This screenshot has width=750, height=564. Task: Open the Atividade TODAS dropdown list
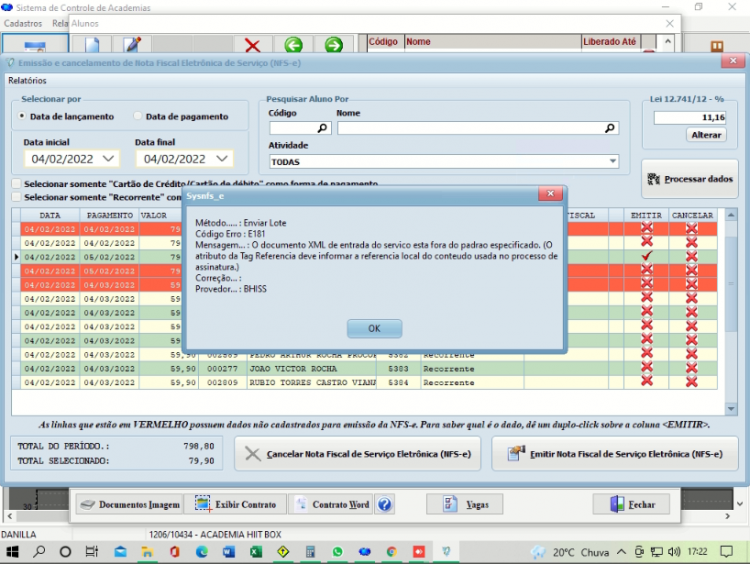(613, 162)
